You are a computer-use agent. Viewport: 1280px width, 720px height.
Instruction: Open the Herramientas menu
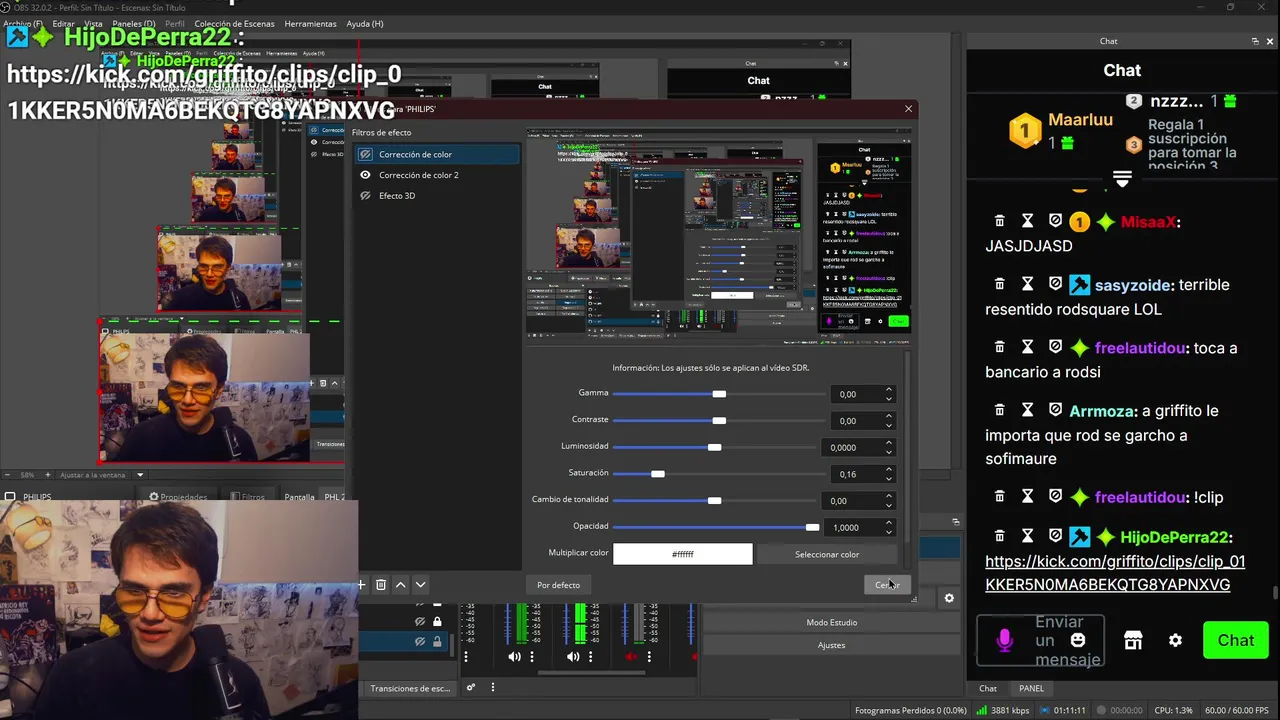[310, 23]
